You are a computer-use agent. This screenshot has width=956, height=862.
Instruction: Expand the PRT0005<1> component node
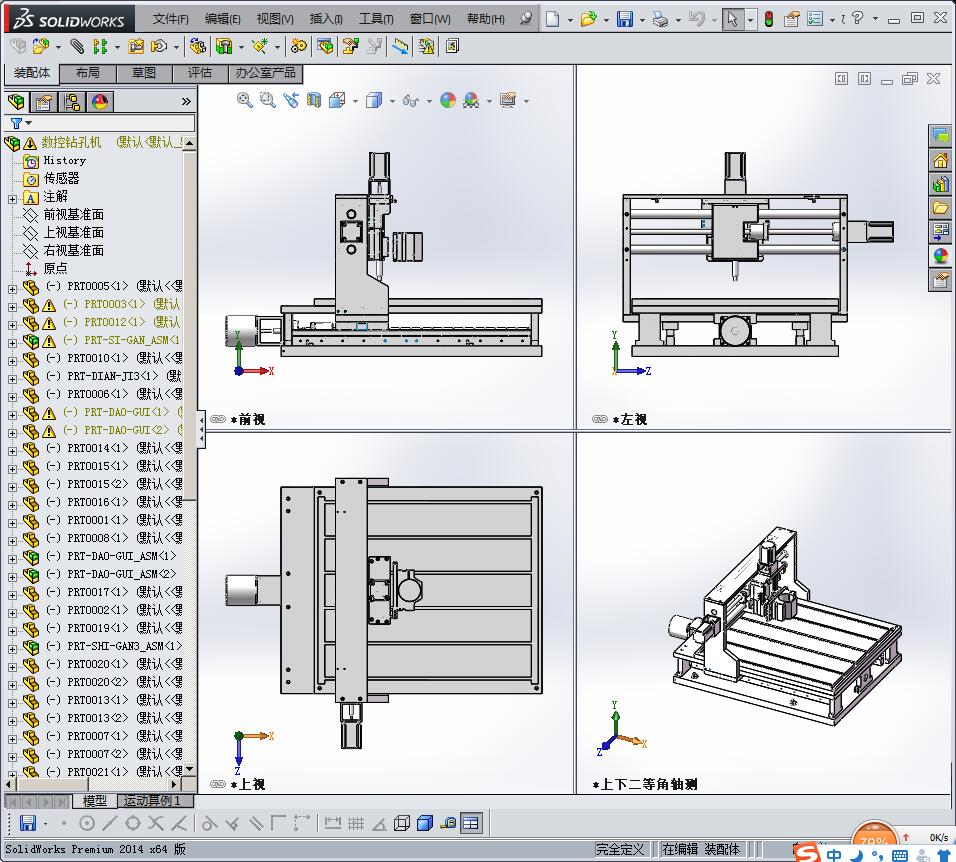pos(12,287)
